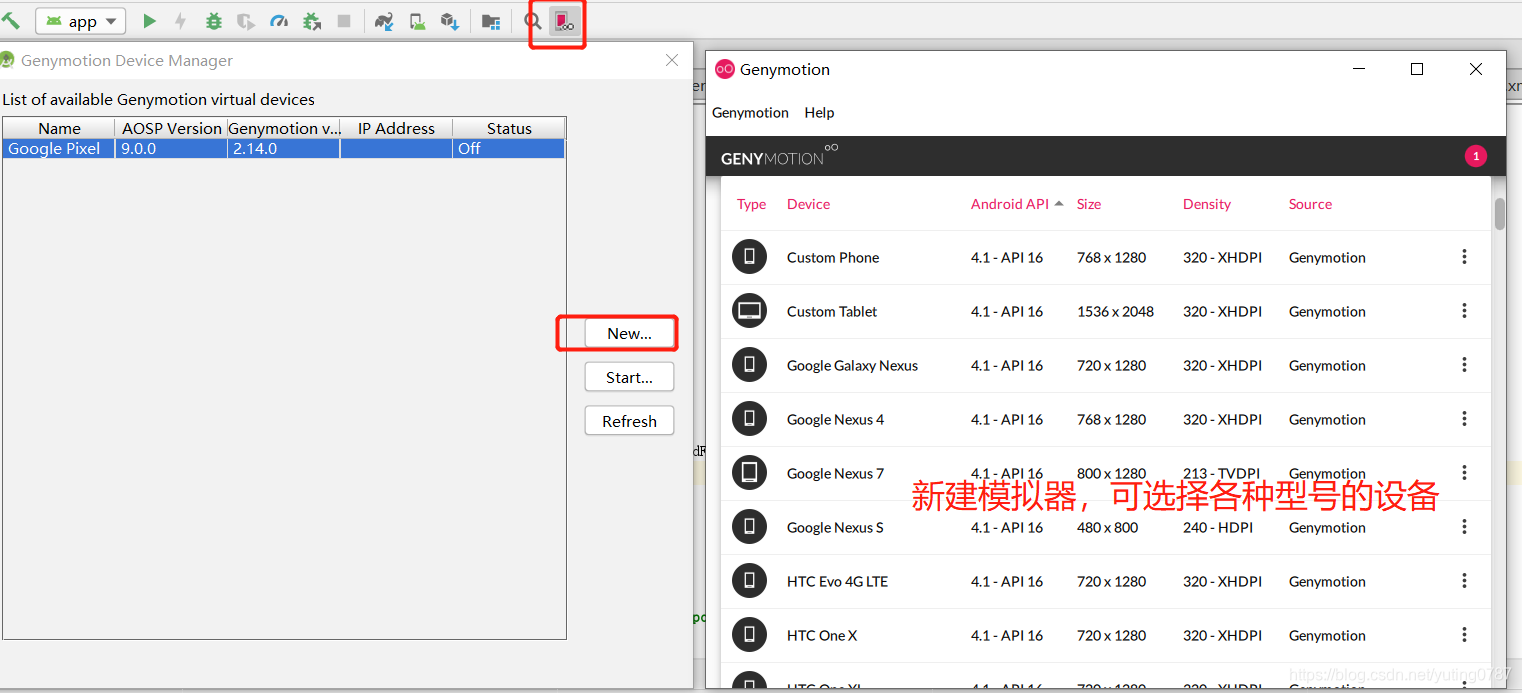Open the app run configuration dropdown
This screenshot has height=693, width=1522.
tap(81, 21)
